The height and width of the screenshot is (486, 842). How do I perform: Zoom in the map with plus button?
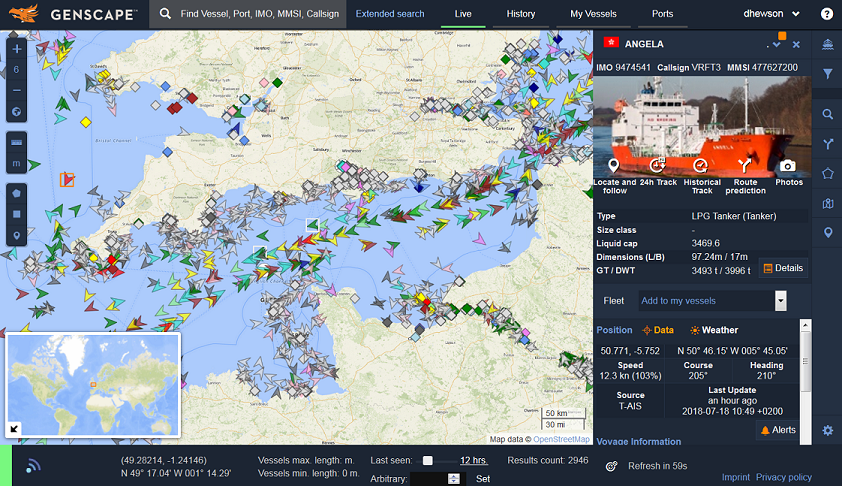tap(17, 49)
